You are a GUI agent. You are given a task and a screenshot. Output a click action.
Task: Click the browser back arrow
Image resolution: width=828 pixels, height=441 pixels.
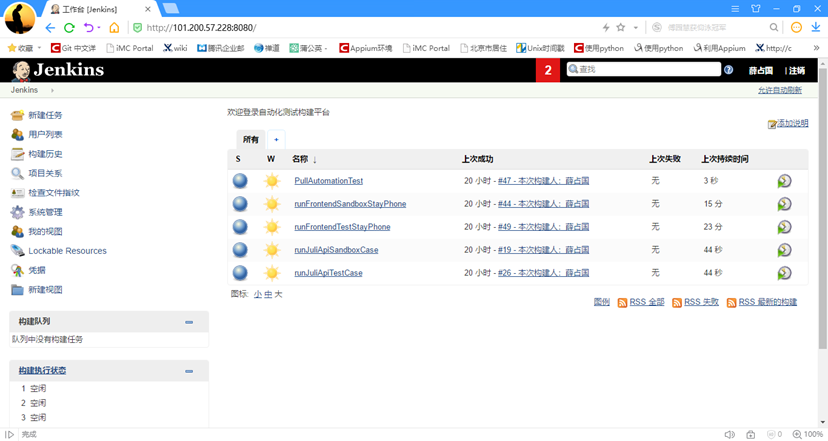click(x=50, y=28)
